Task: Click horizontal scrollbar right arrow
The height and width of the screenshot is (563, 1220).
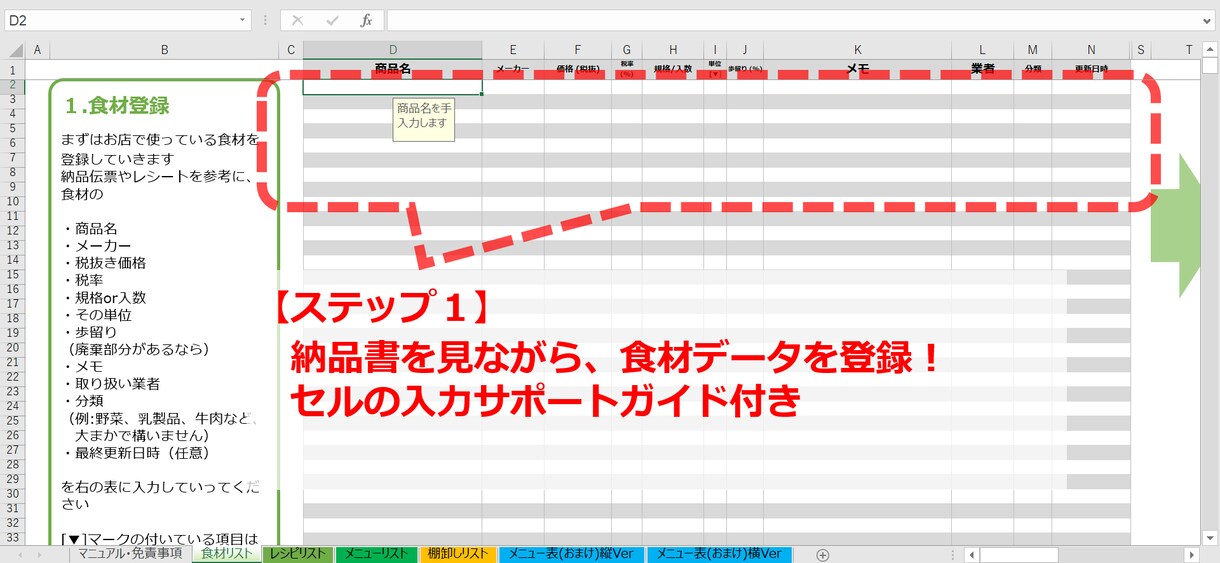Action: [1190, 555]
